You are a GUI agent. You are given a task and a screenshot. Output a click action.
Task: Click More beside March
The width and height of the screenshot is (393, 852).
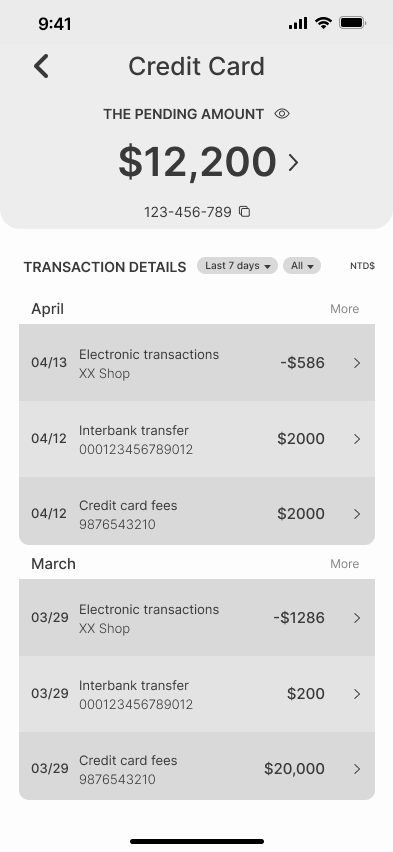click(x=345, y=563)
